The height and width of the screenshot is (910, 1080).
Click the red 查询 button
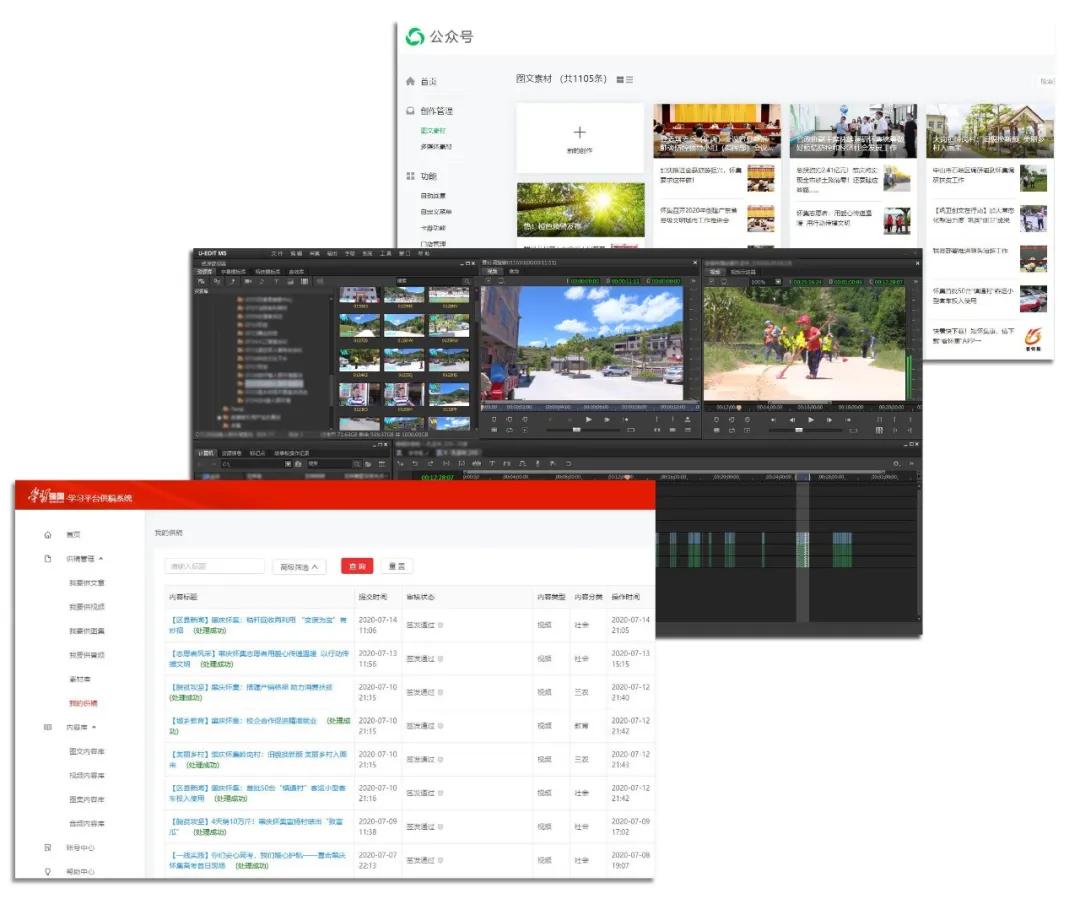click(x=357, y=566)
